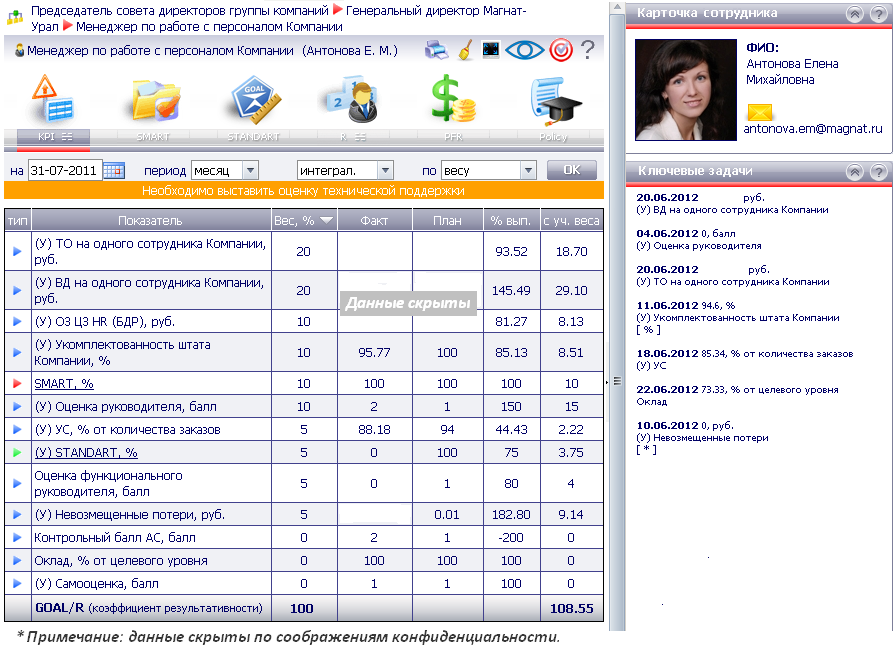Sort by the Вес, % column arrow
The width and height of the screenshot is (895, 653).
click(326, 220)
